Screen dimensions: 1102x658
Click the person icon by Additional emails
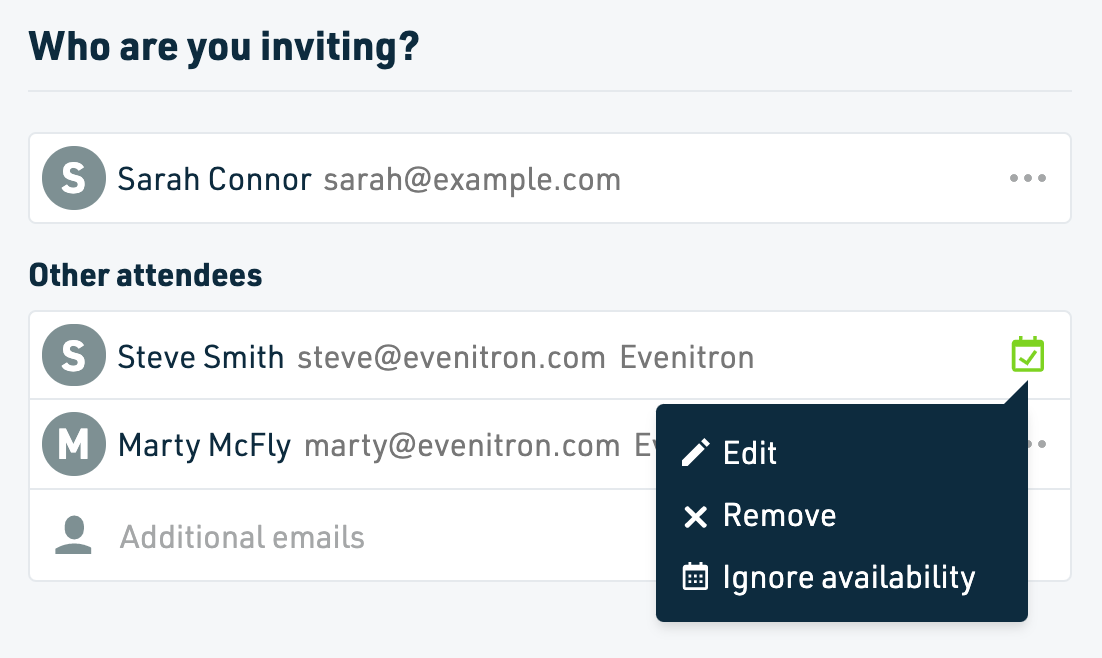click(73, 535)
